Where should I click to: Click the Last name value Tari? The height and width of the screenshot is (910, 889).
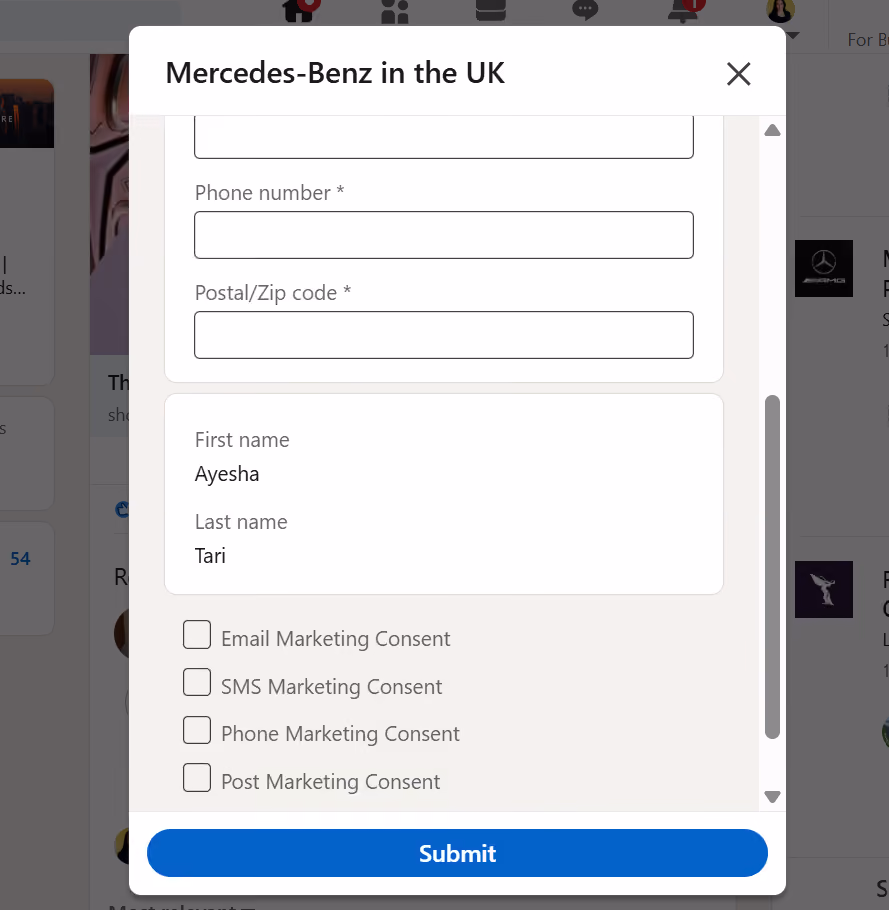tap(210, 556)
